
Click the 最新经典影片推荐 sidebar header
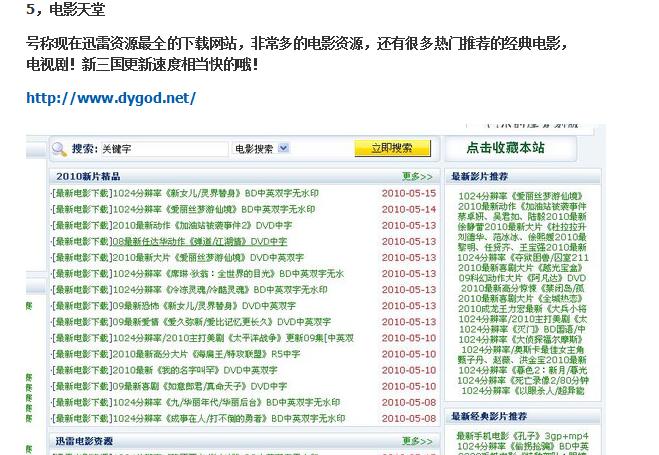[489, 416]
